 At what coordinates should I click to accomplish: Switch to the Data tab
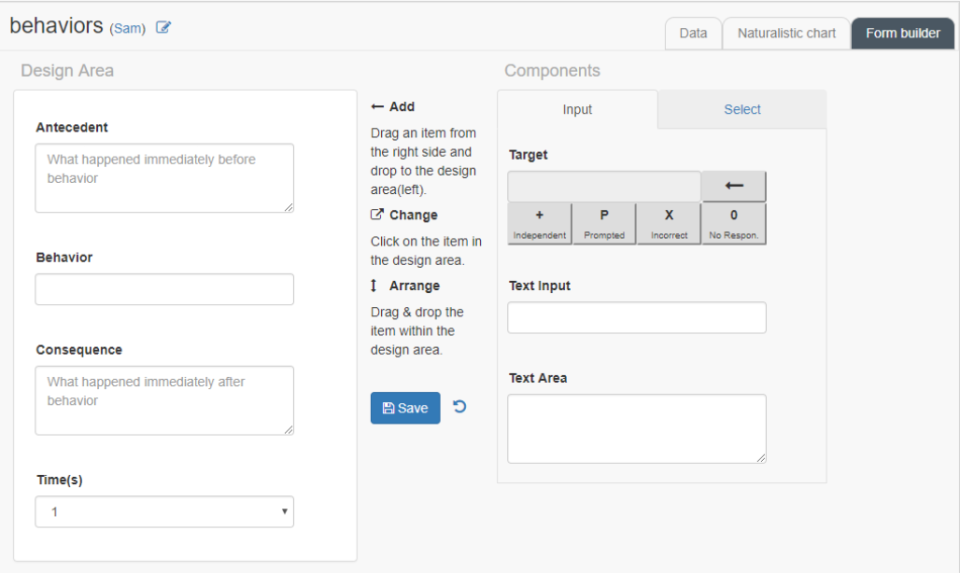click(x=693, y=33)
